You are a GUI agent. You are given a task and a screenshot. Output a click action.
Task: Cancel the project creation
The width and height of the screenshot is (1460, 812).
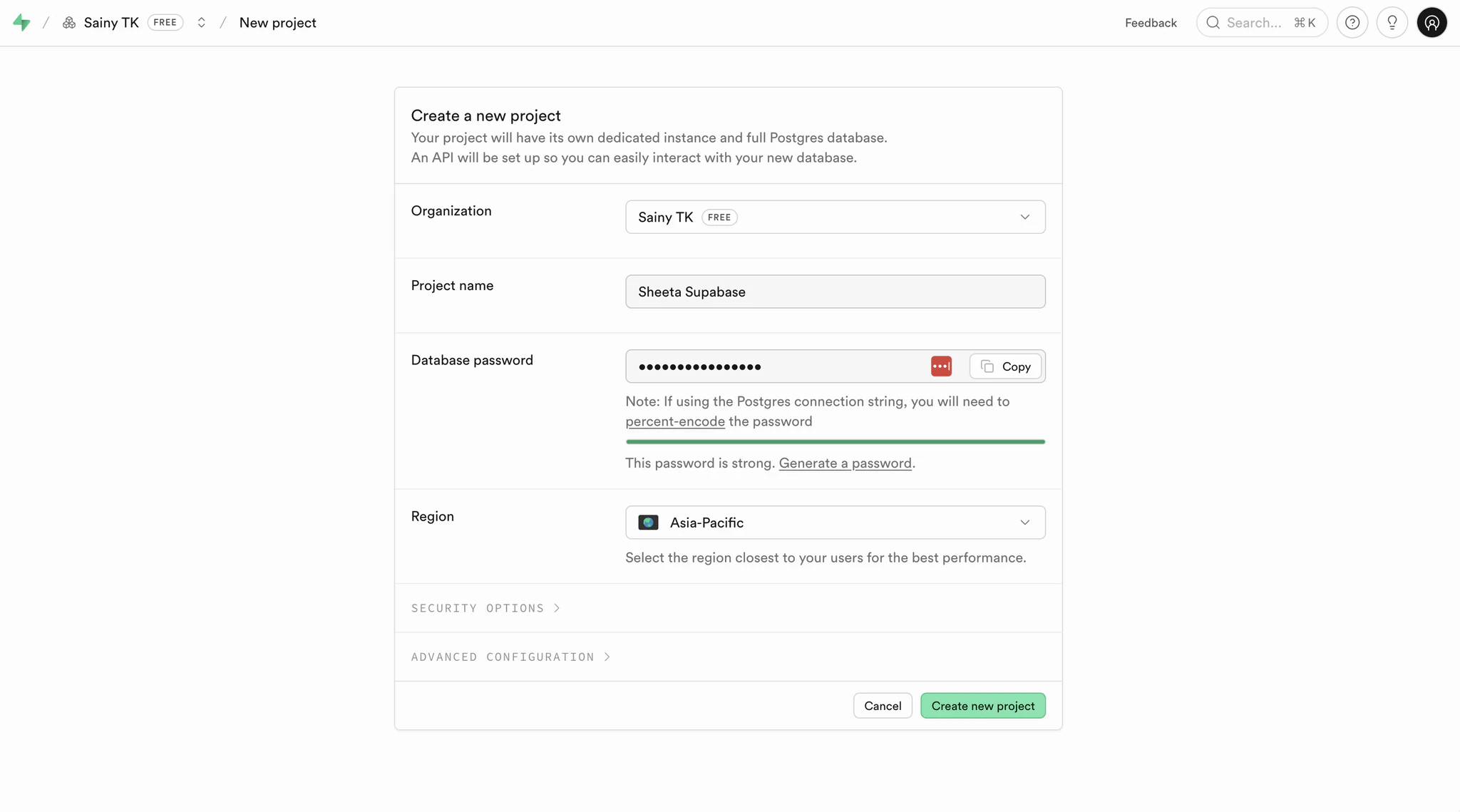883,706
